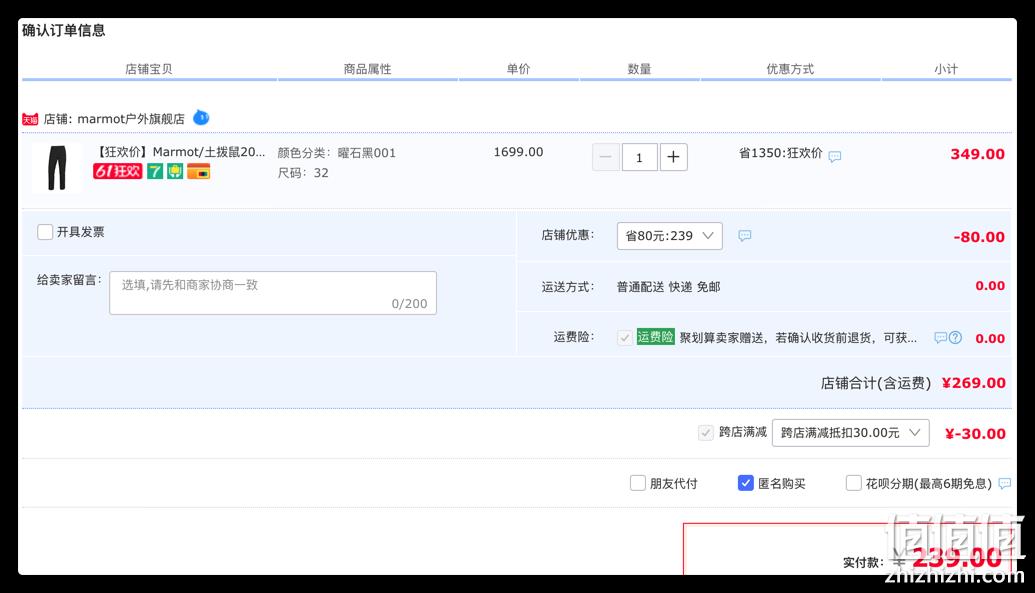Click the store total ¥269.00
This screenshot has width=1035, height=593.
(x=974, y=383)
